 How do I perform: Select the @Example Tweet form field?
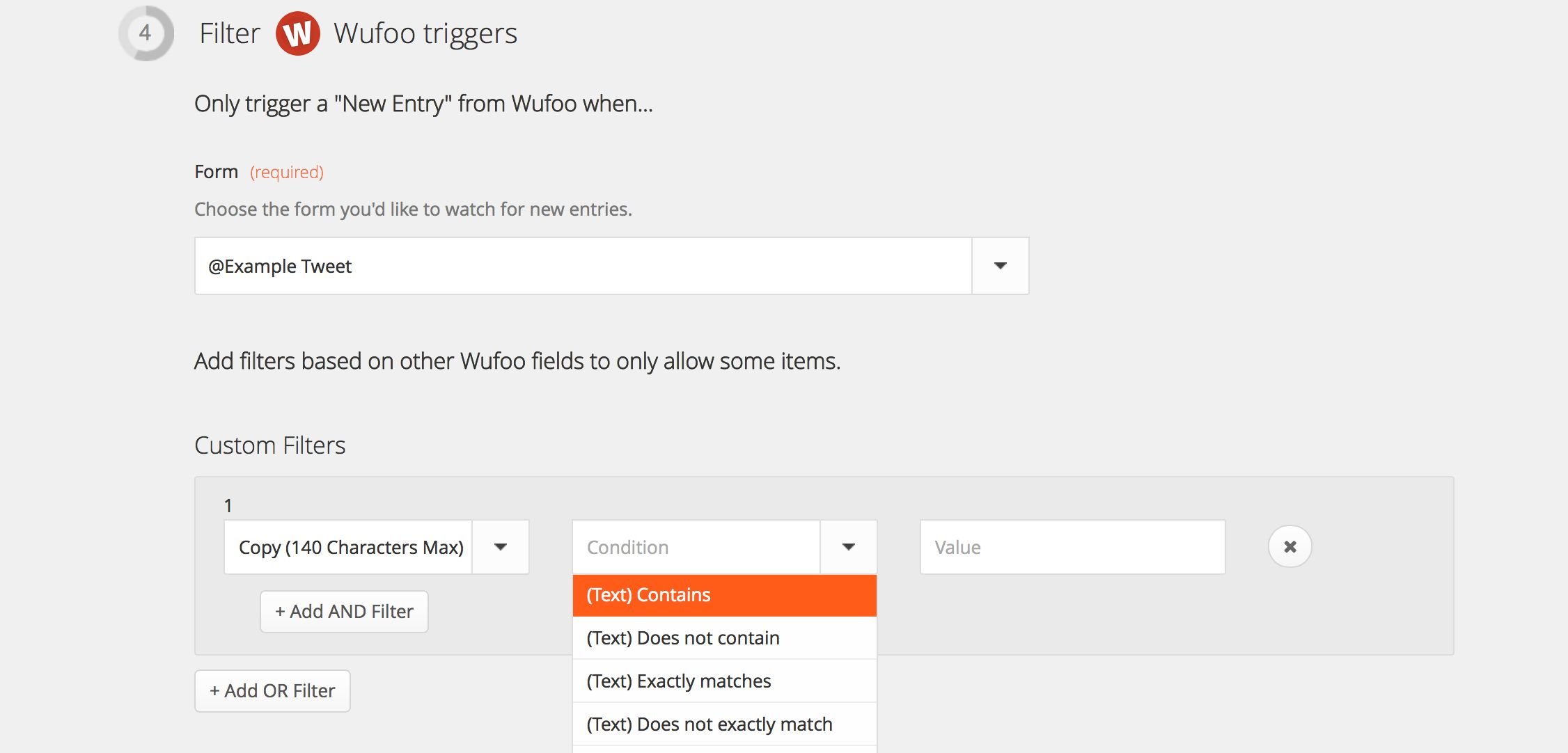tap(583, 266)
